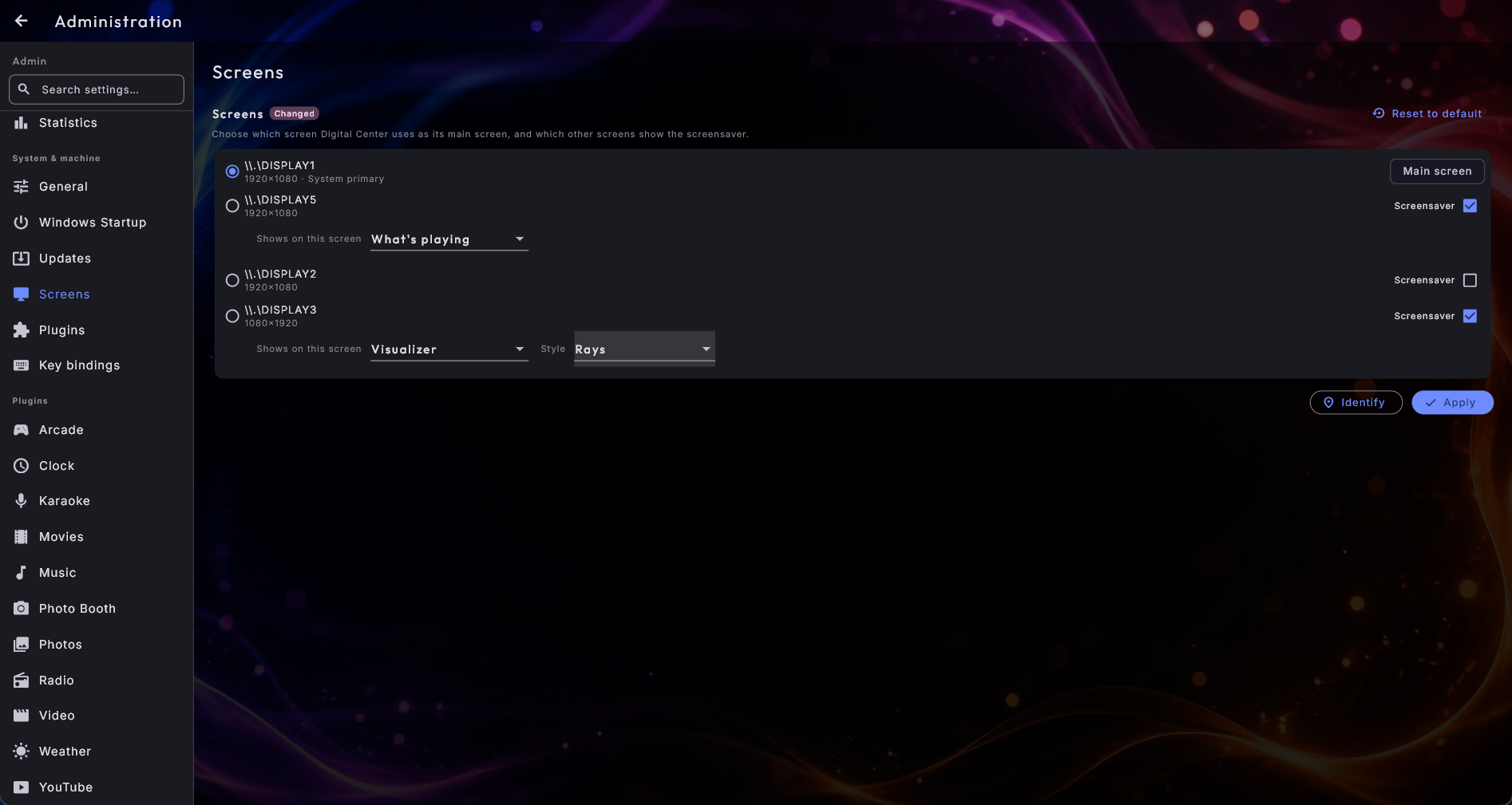Open the Updates download icon
The image size is (1512, 805).
pyautogui.click(x=22, y=258)
